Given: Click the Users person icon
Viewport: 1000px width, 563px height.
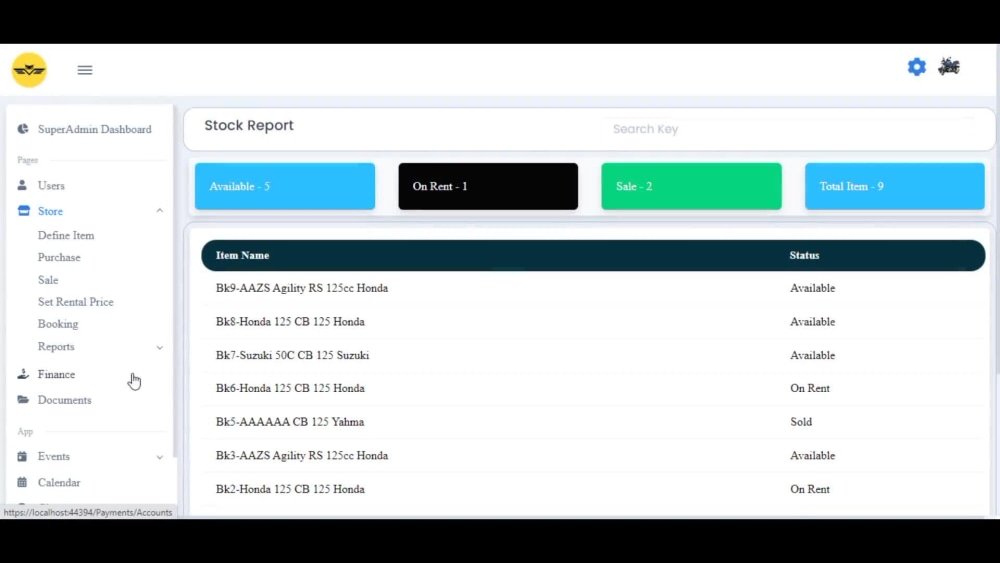Looking at the screenshot, I should (x=22, y=185).
